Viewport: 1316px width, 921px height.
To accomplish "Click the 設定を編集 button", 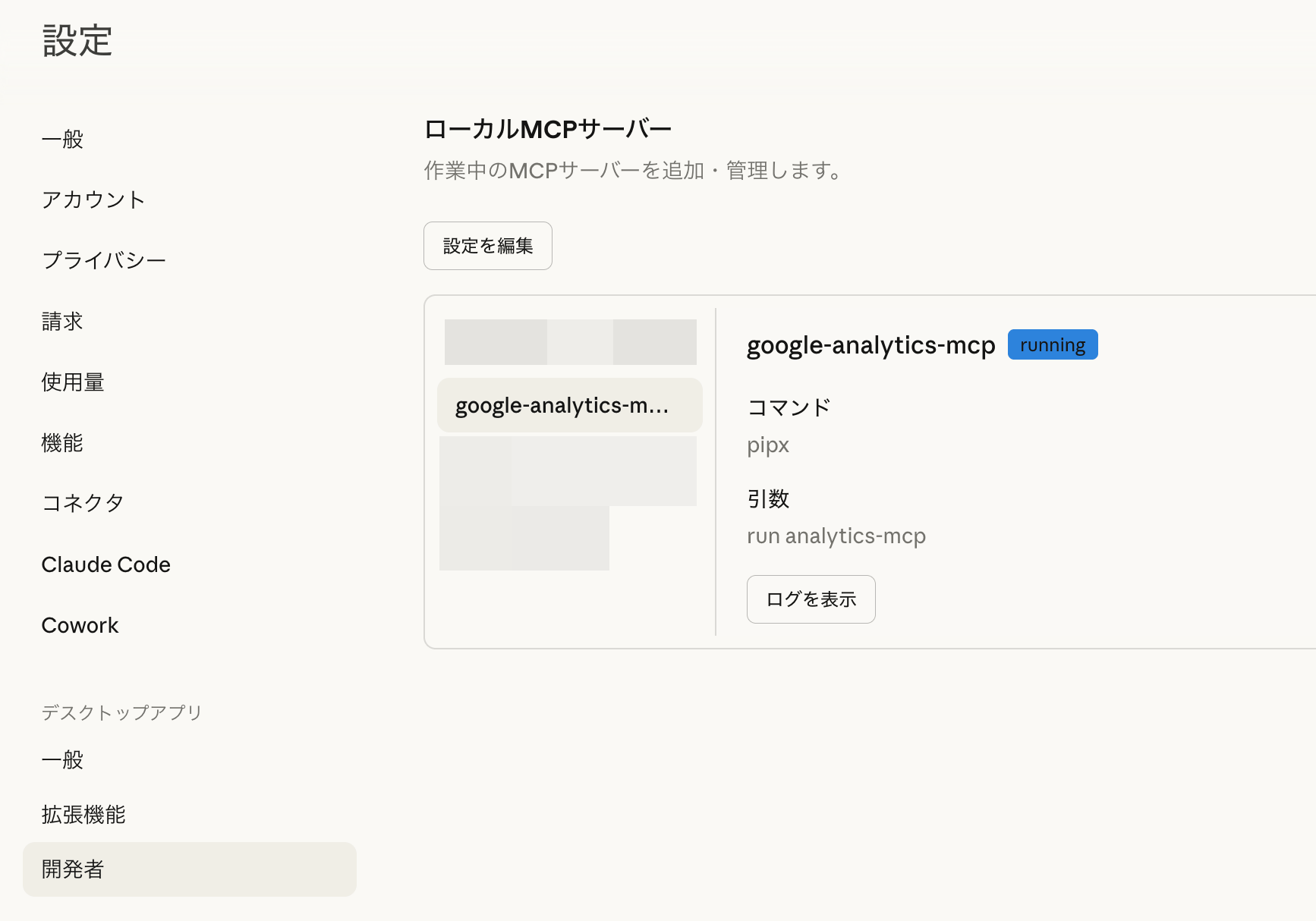I will pos(487,245).
